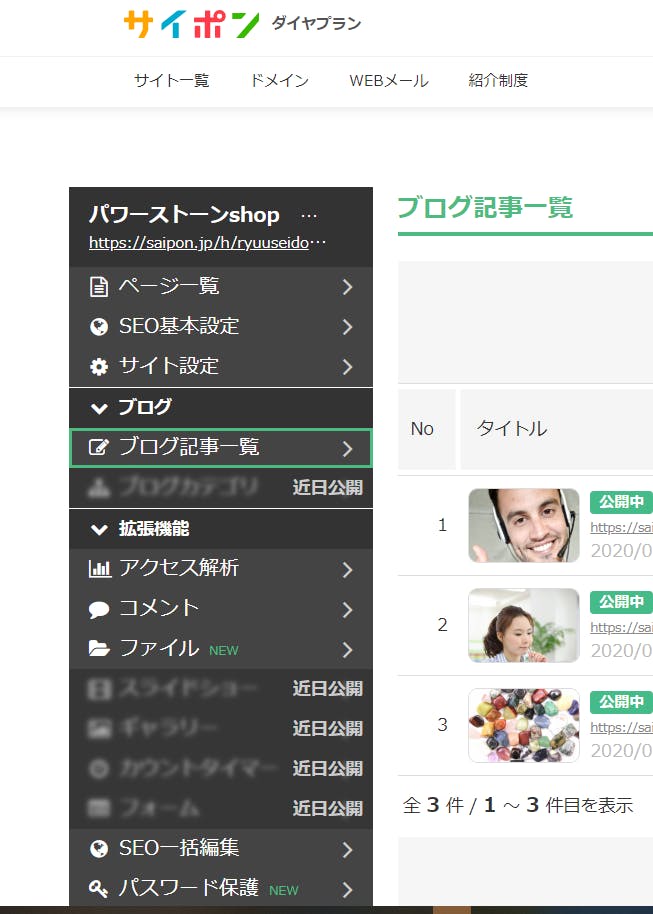
Task: Click the blurred ブログカテゴリ icon
Action: coord(99,488)
